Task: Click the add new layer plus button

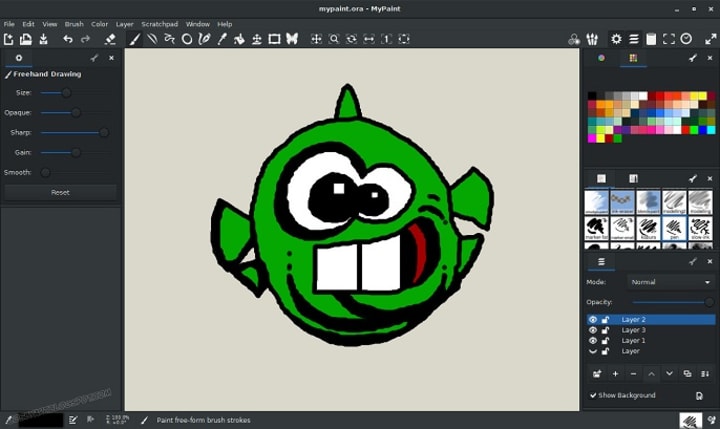Action: coord(615,373)
